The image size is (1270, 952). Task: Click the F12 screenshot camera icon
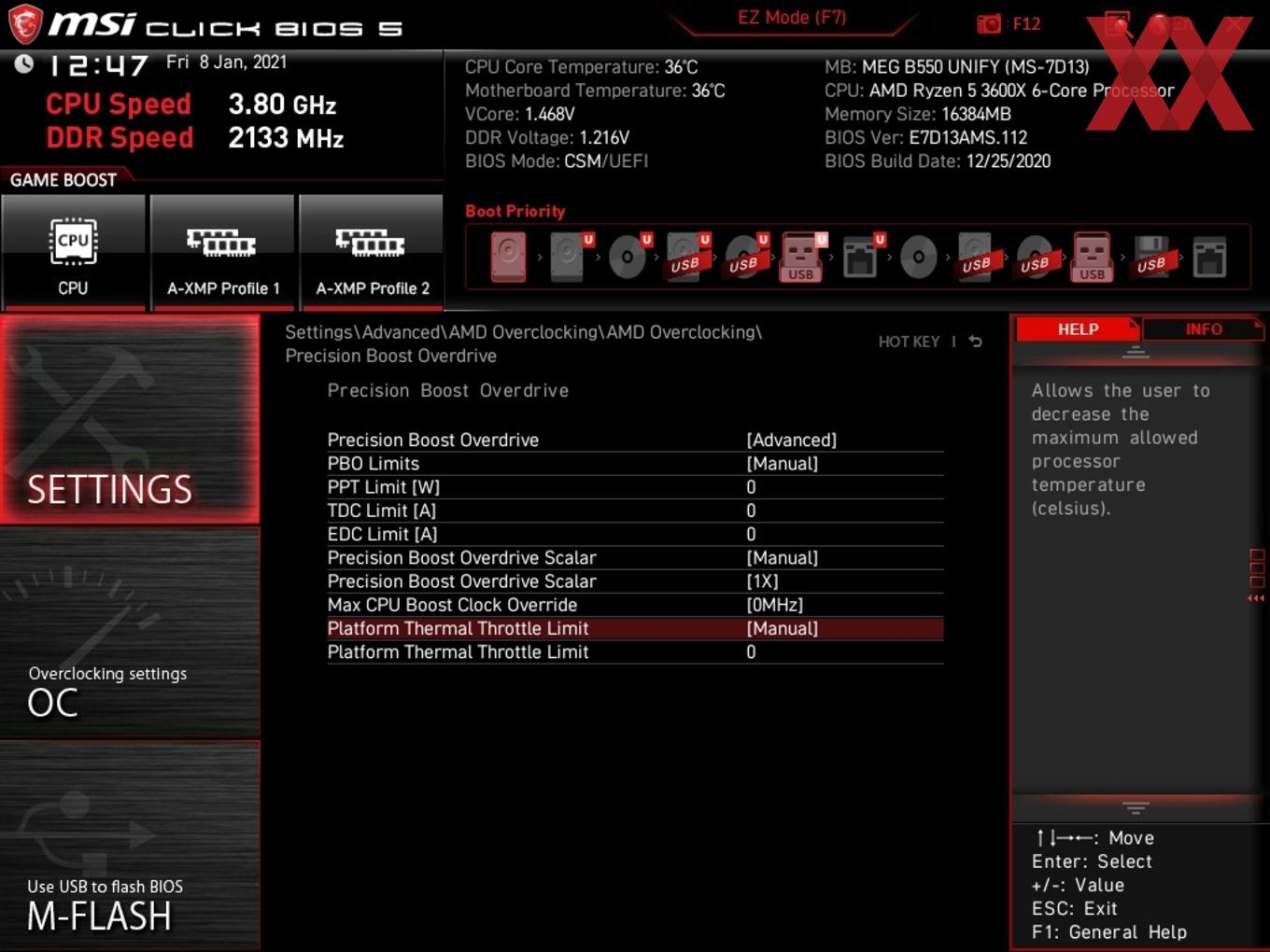click(988, 23)
